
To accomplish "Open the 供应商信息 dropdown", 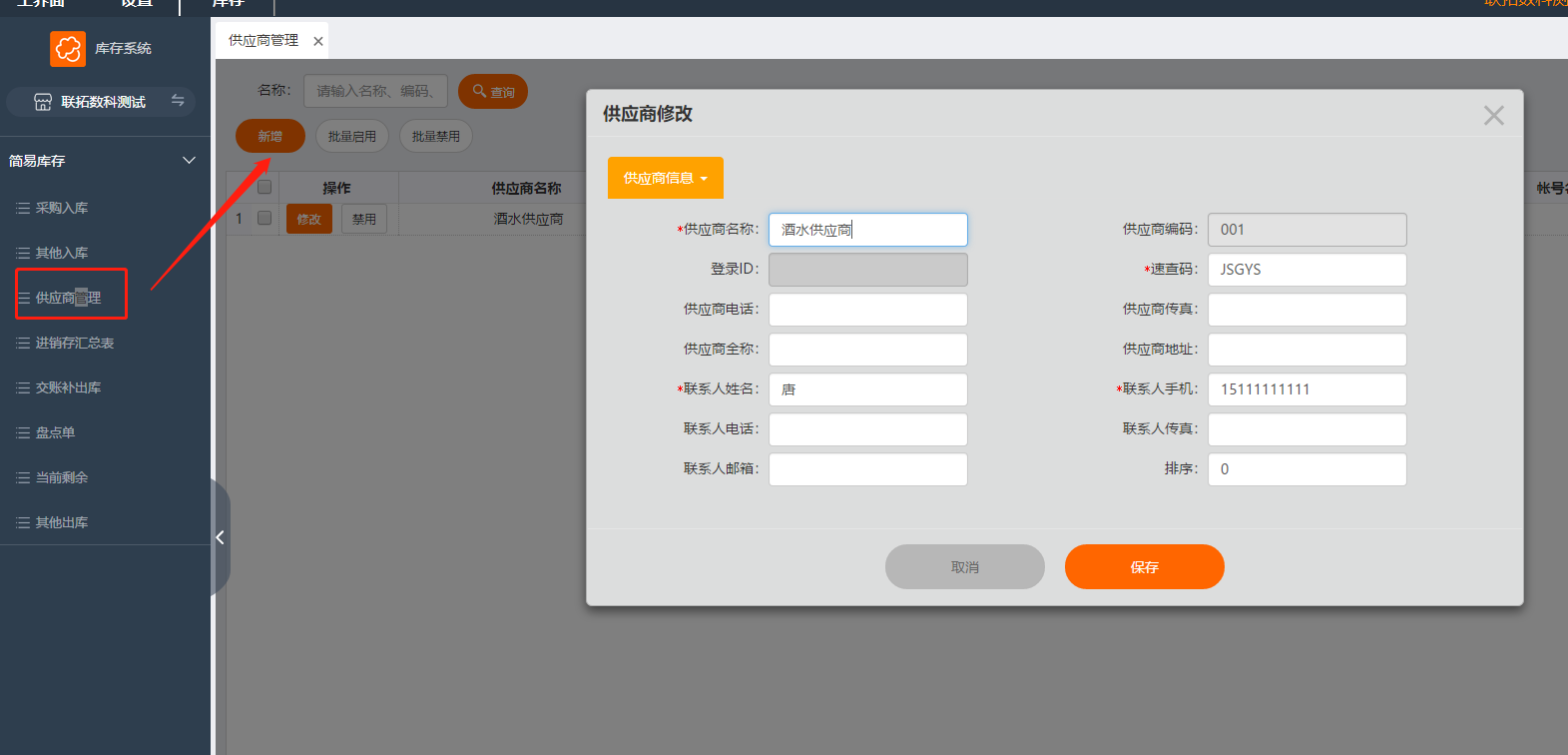I will 666,178.
